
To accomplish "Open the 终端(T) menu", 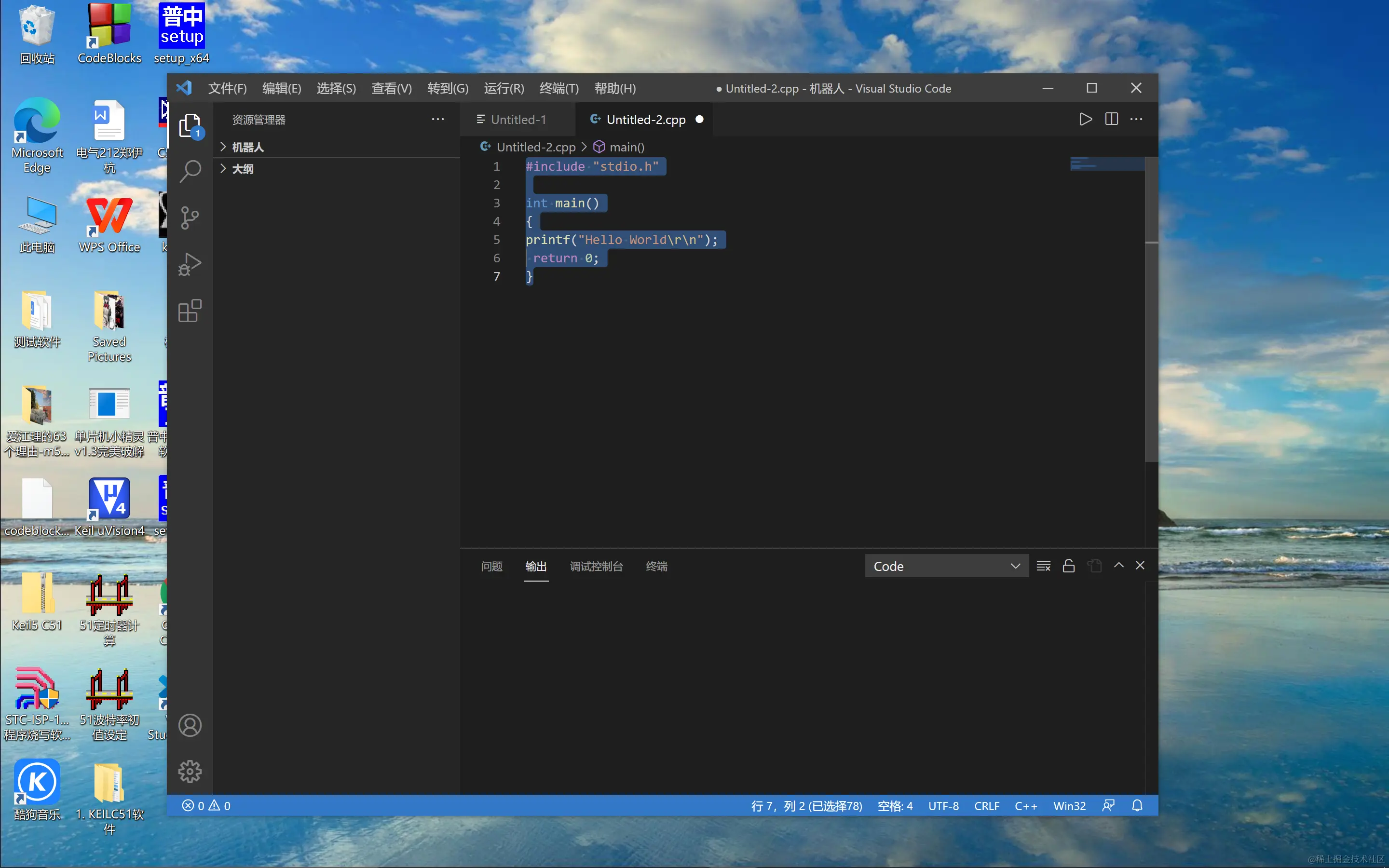I will click(x=558, y=88).
